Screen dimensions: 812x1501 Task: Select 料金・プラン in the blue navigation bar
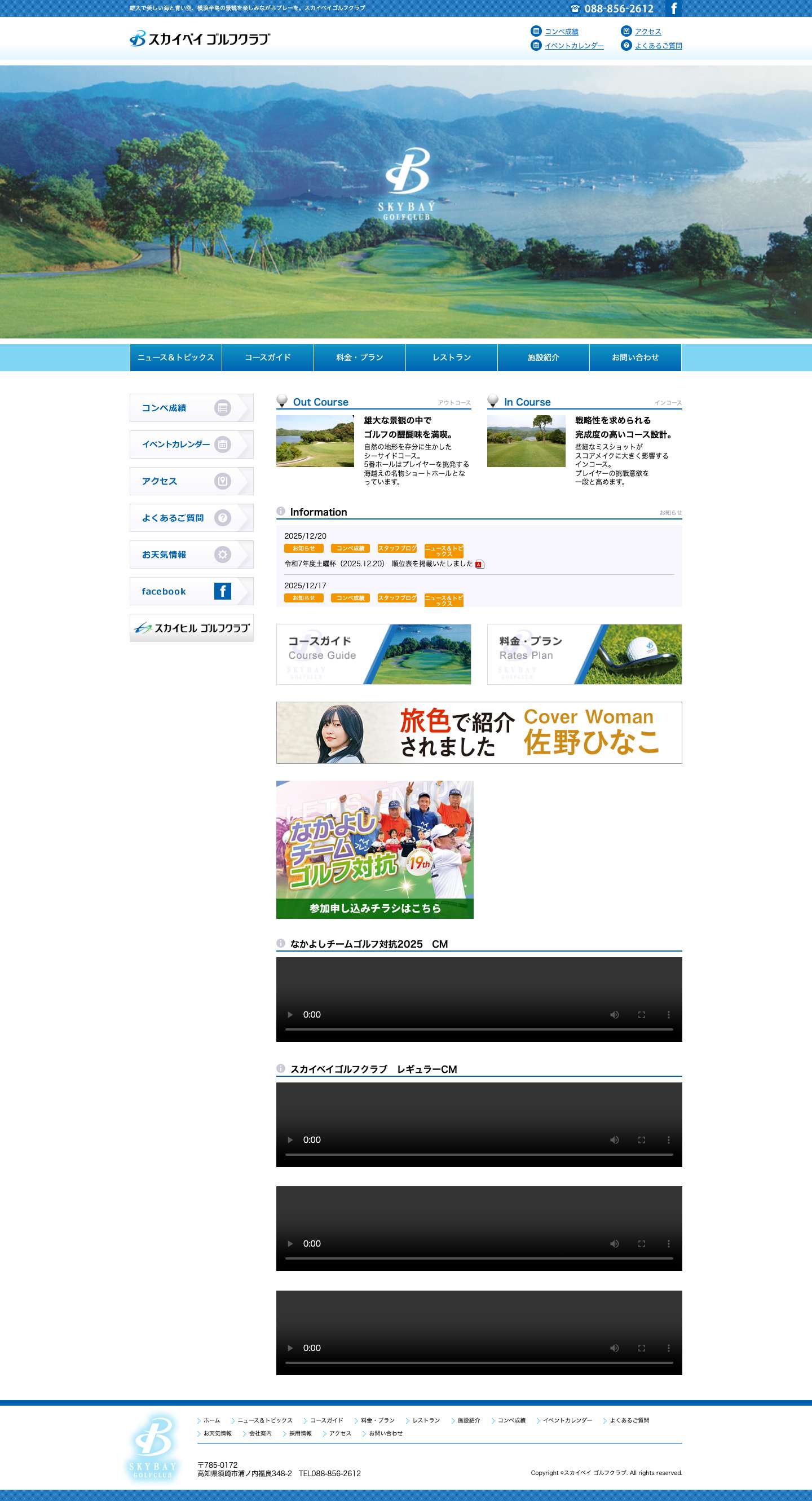[359, 357]
